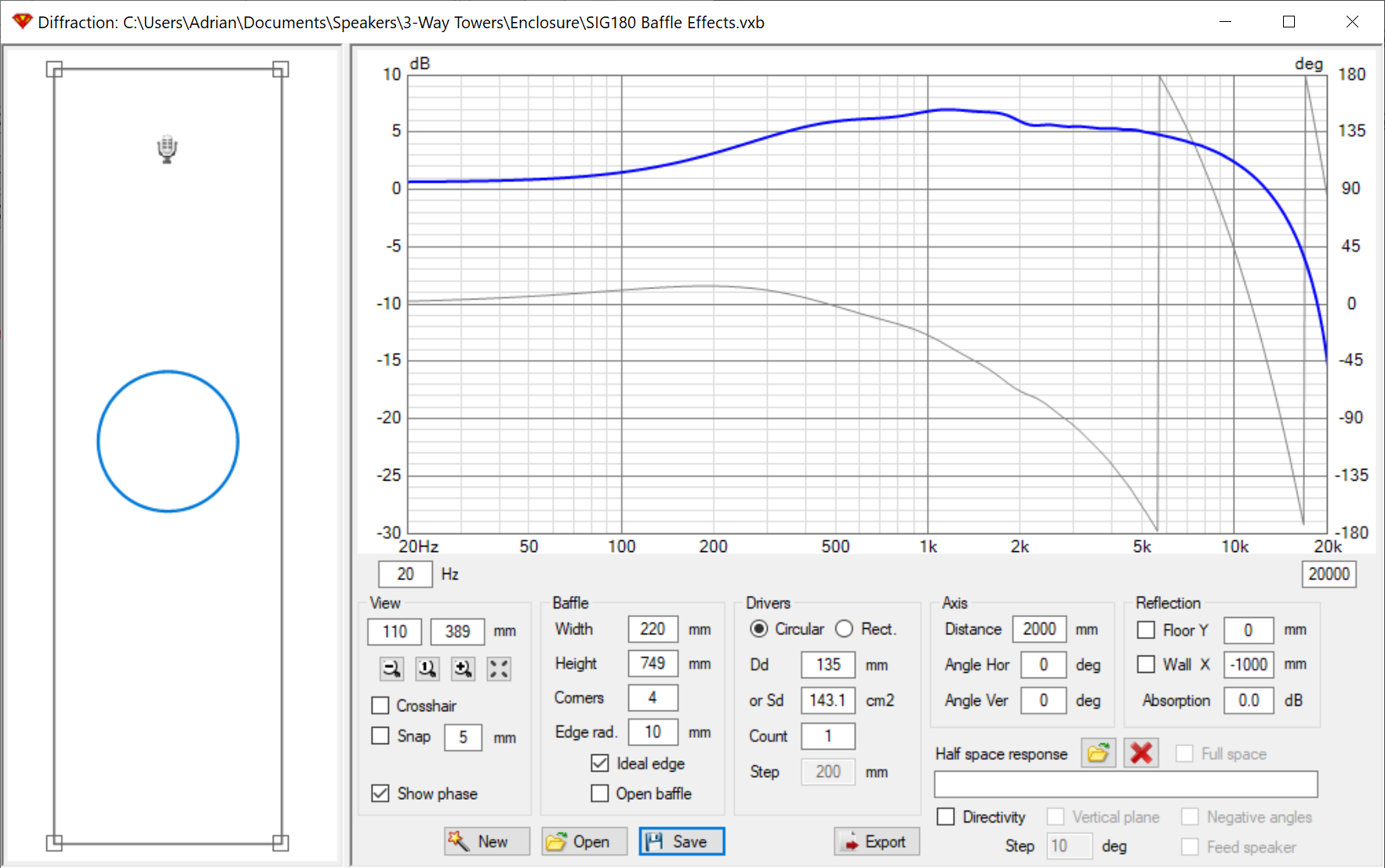Create a New baffle project
Image resolution: width=1385 pixels, height=868 pixels.
tap(487, 841)
